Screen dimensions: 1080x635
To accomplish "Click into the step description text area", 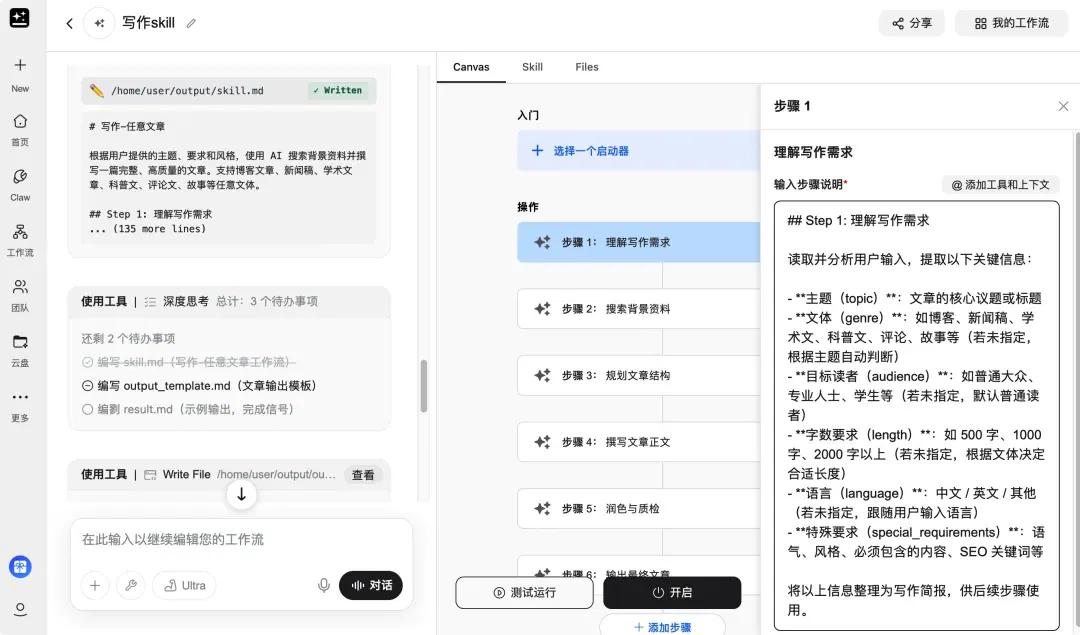I will tap(916, 415).
